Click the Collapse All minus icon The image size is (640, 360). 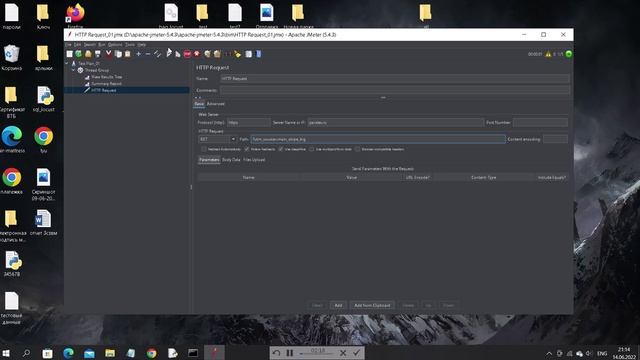click(148, 54)
